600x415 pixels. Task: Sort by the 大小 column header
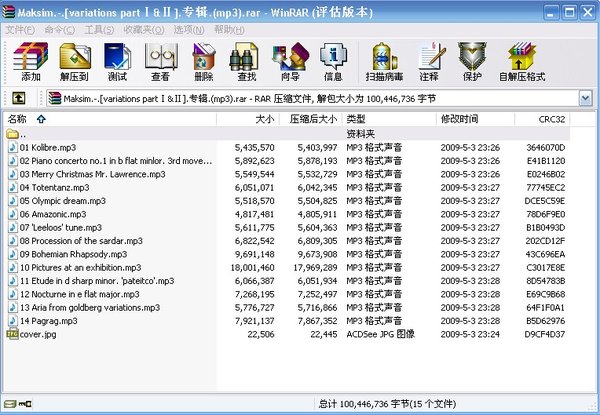pyautogui.click(x=248, y=119)
